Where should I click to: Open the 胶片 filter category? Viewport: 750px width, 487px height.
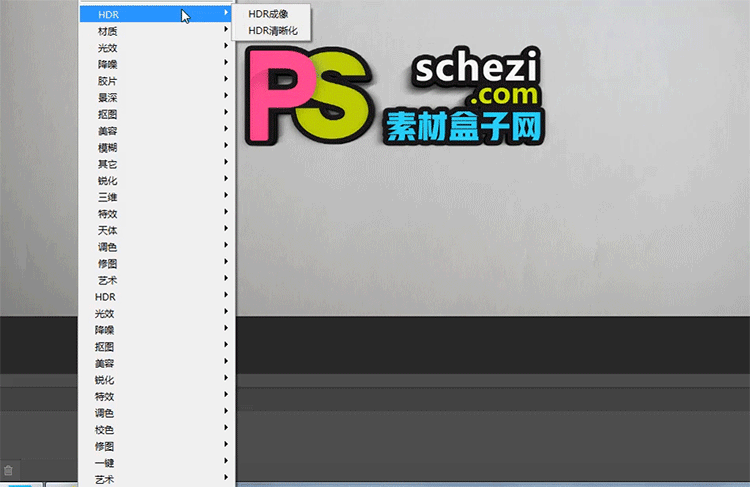tap(156, 81)
